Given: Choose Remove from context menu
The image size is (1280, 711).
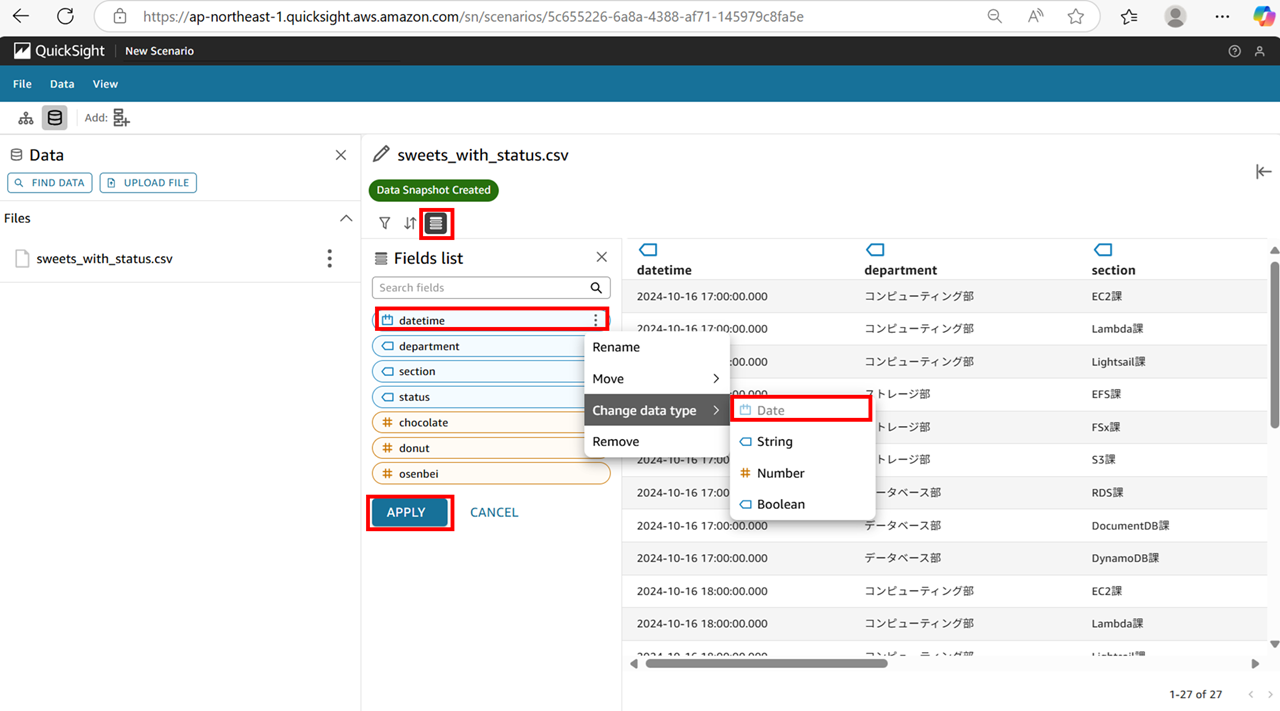Looking at the screenshot, I should pyautogui.click(x=657, y=441).
